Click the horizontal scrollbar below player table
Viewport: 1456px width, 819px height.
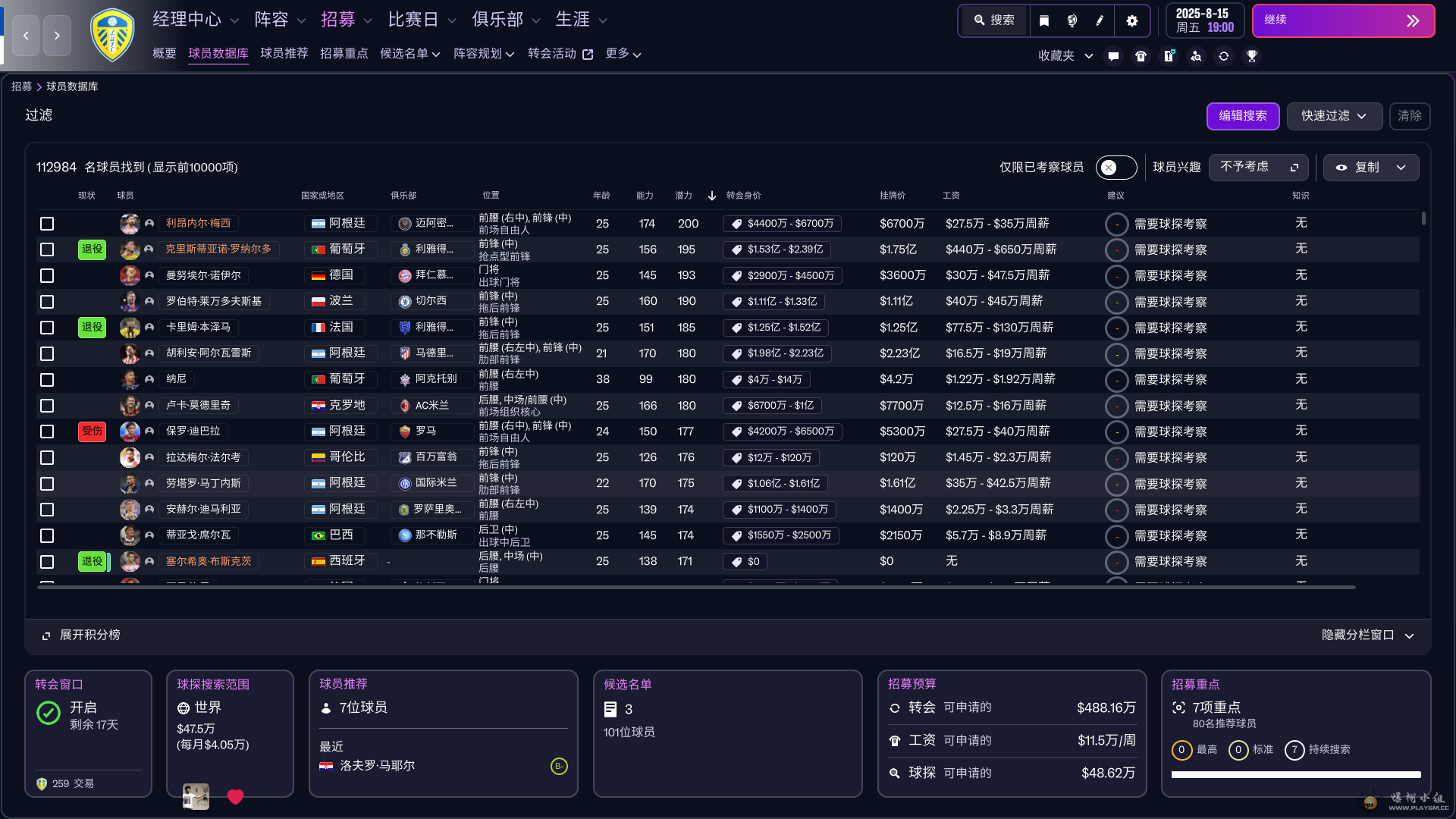696,587
